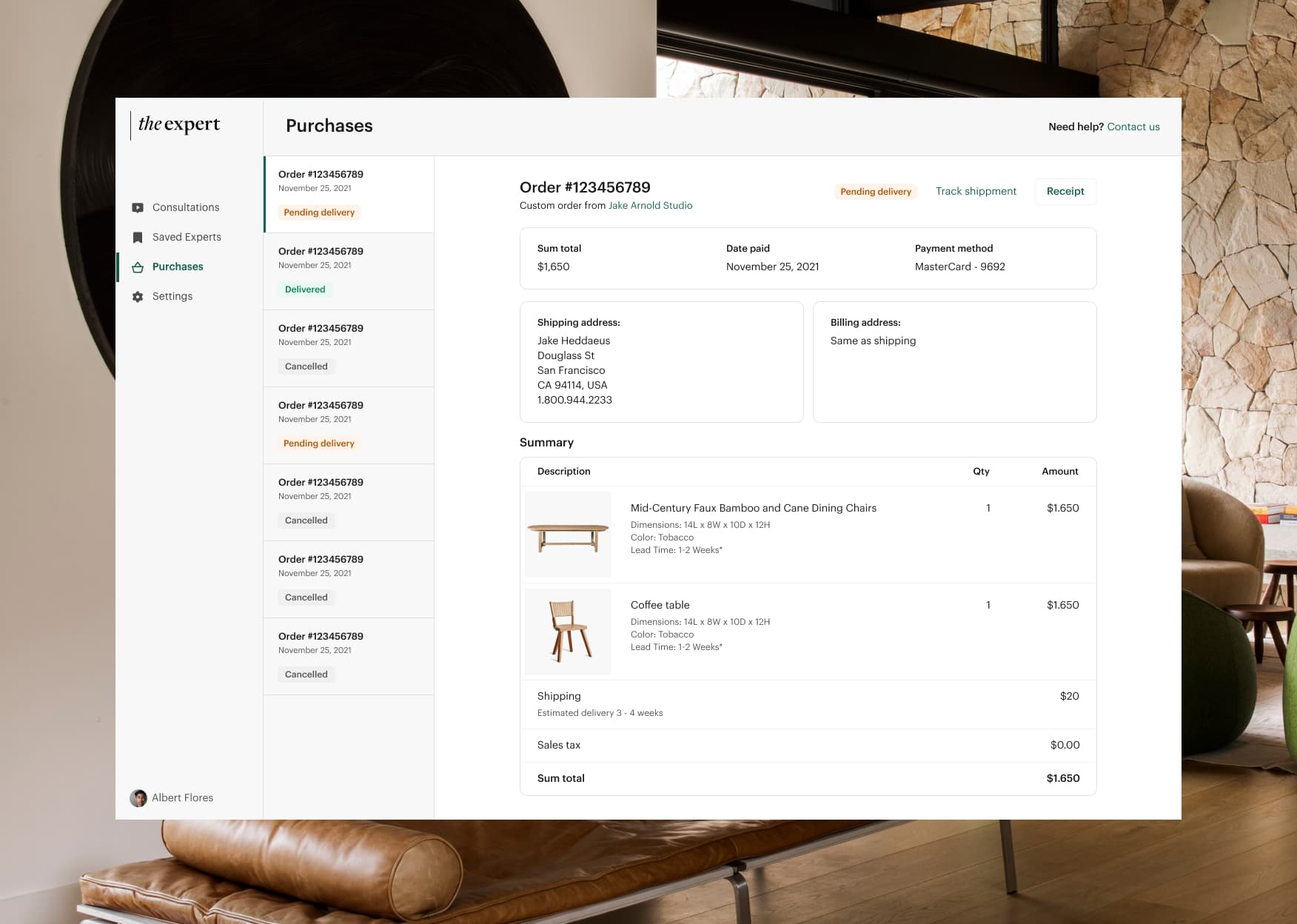Select the Delivered order in the list
1297x924 pixels.
[348, 270]
